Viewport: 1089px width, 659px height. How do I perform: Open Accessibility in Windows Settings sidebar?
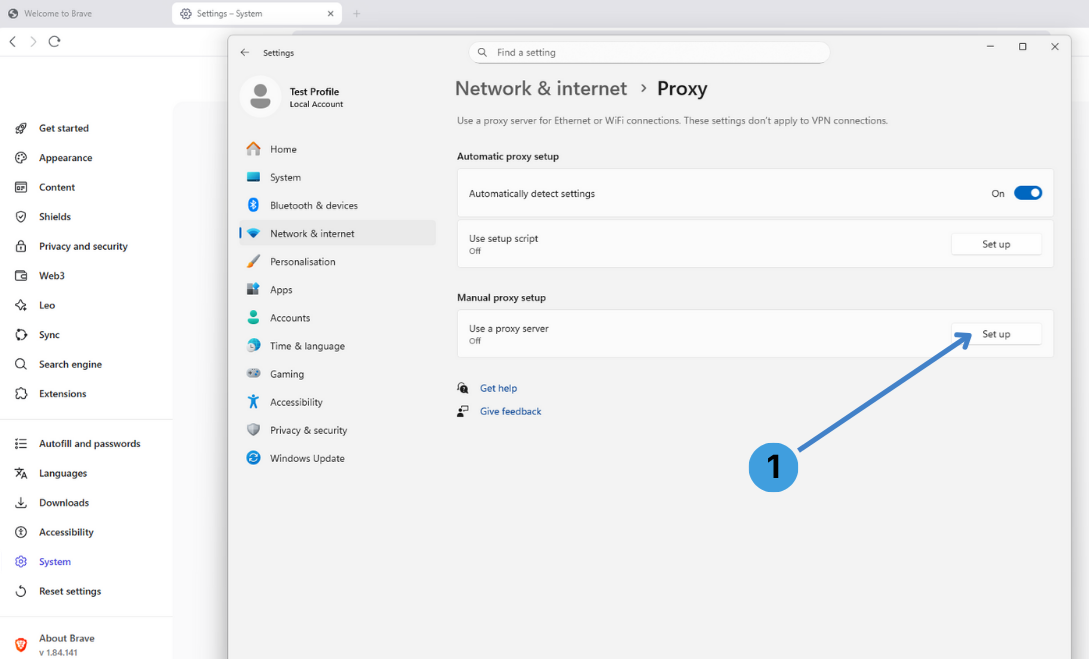pyautogui.click(x=338, y=401)
